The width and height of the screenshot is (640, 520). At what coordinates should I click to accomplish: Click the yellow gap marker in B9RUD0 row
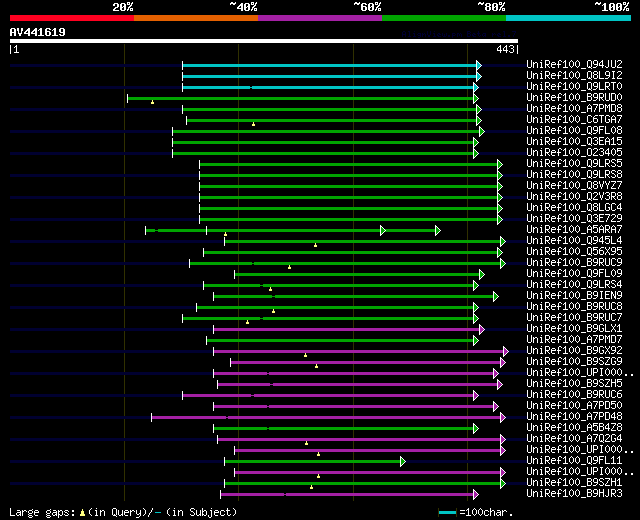152,102
